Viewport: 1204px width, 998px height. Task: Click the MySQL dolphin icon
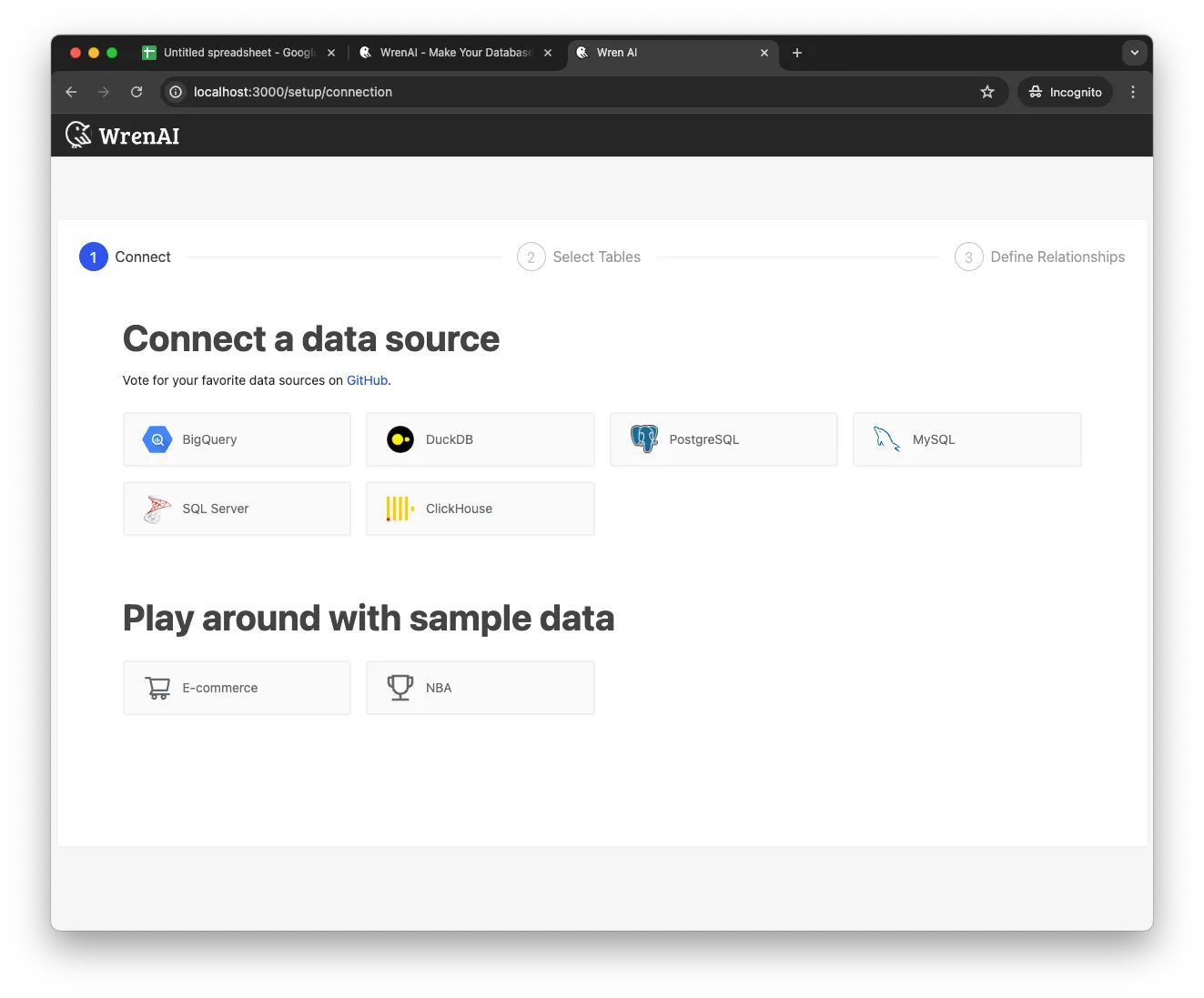tap(887, 439)
